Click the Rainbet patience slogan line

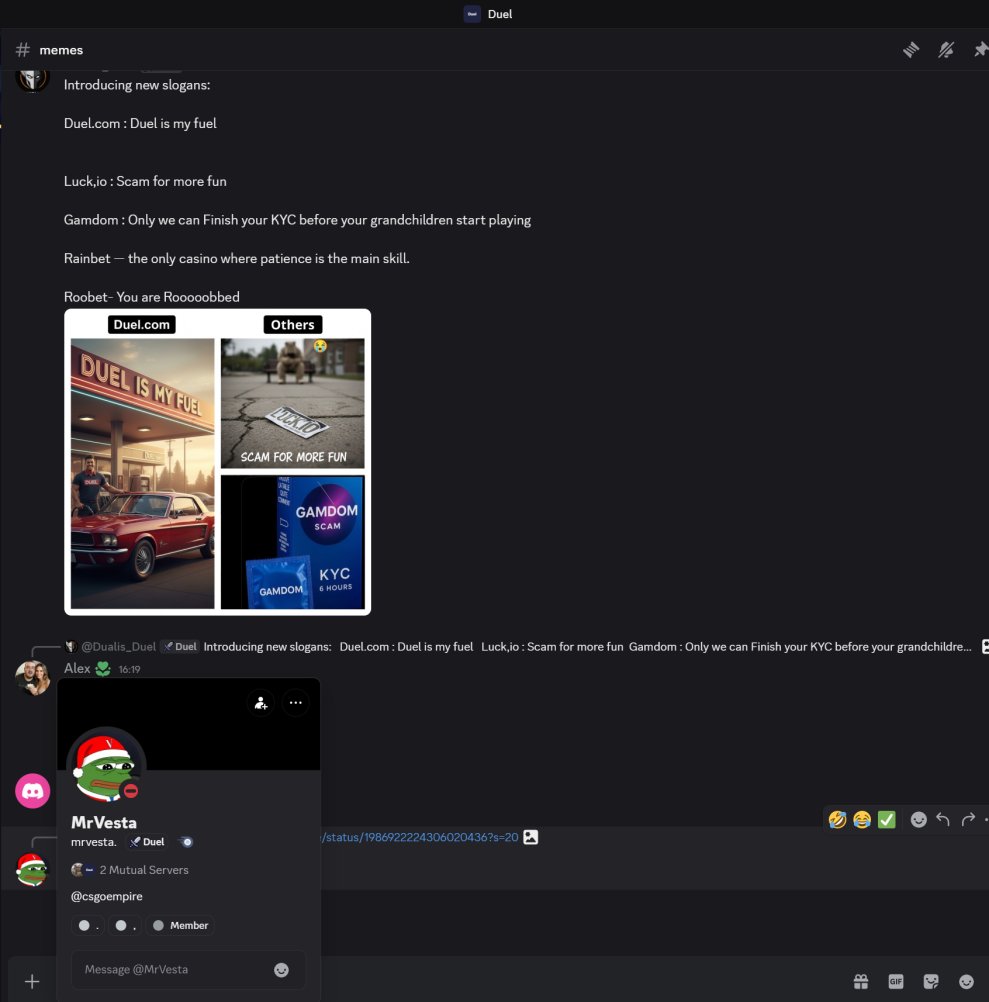236,258
